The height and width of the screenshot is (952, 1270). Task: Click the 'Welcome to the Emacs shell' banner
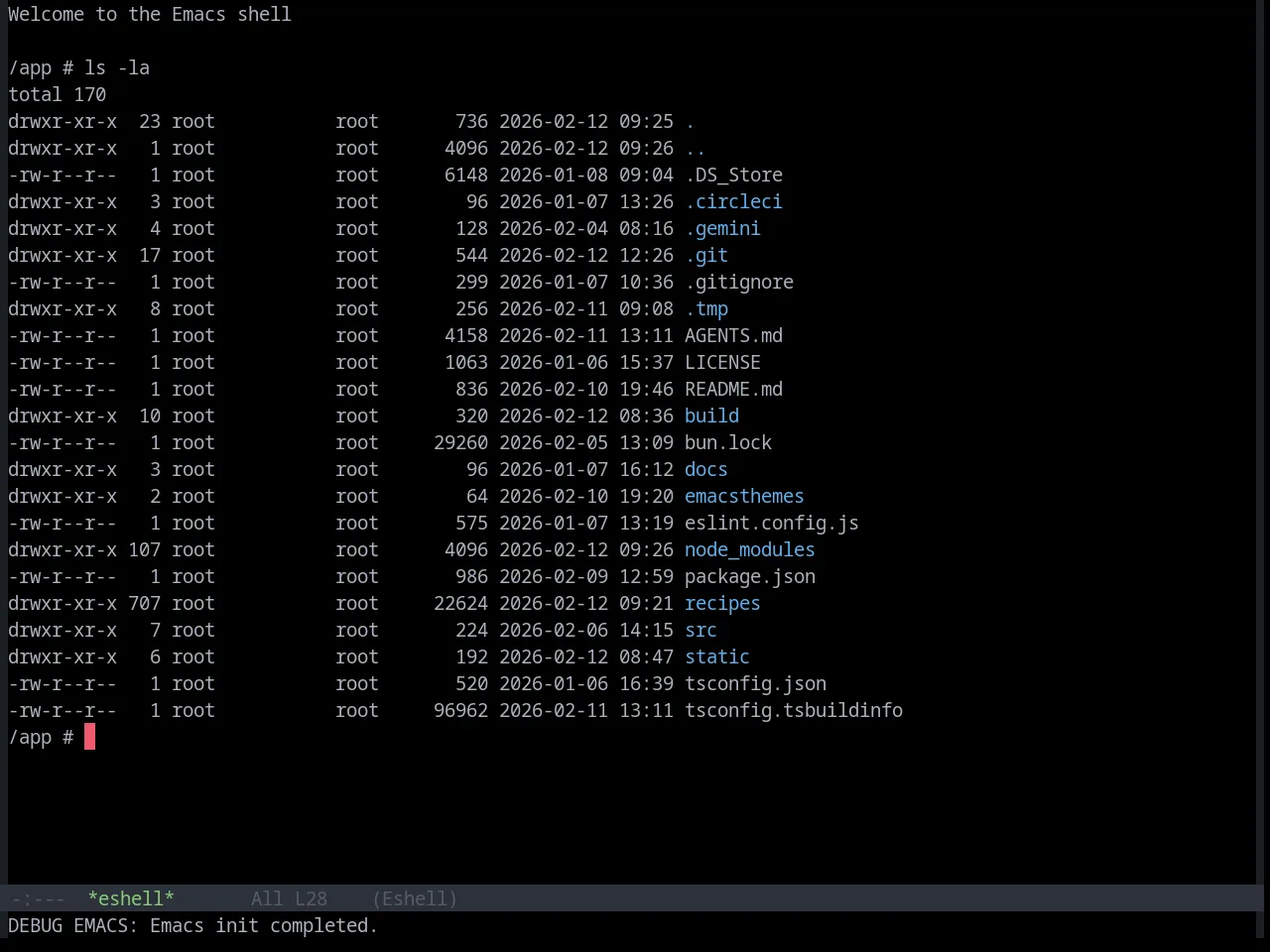(x=150, y=14)
